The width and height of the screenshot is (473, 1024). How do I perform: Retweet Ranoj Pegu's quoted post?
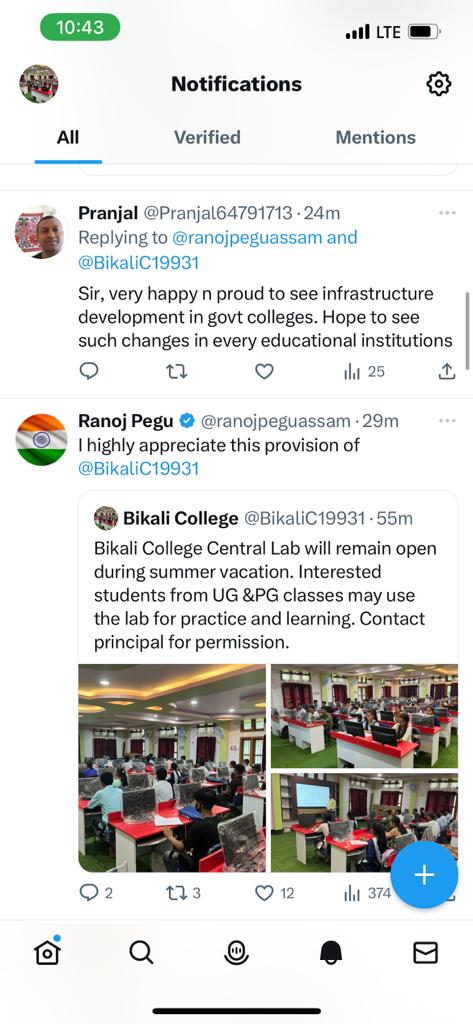click(176, 892)
